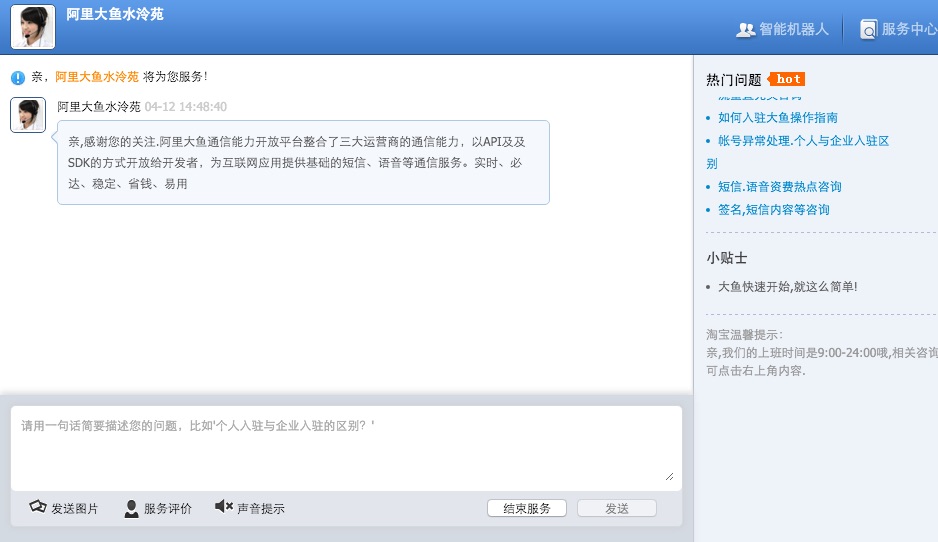Image resolution: width=938 pixels, height=542 pixels.
Task: Click orange agent name link 阿里大鱼水泠苑
Action: [97, 77]
